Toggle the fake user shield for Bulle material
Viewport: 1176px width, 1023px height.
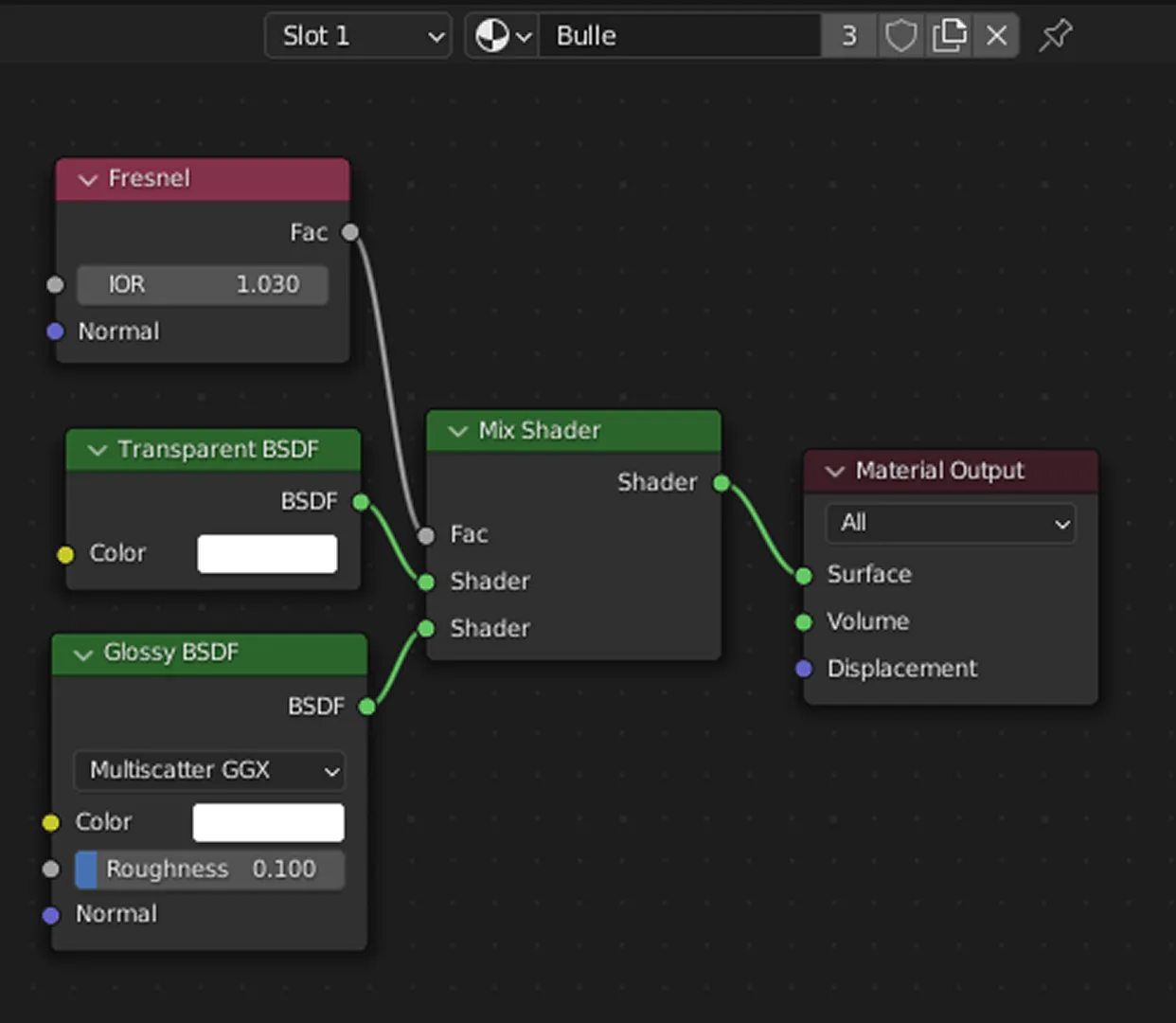tap(900, 35)
